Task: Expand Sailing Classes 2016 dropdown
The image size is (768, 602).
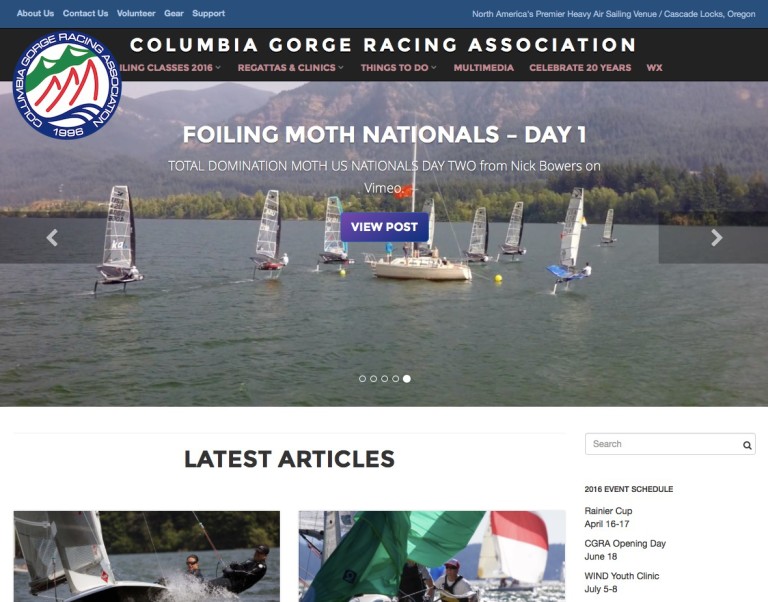Action: click(169, 68)
